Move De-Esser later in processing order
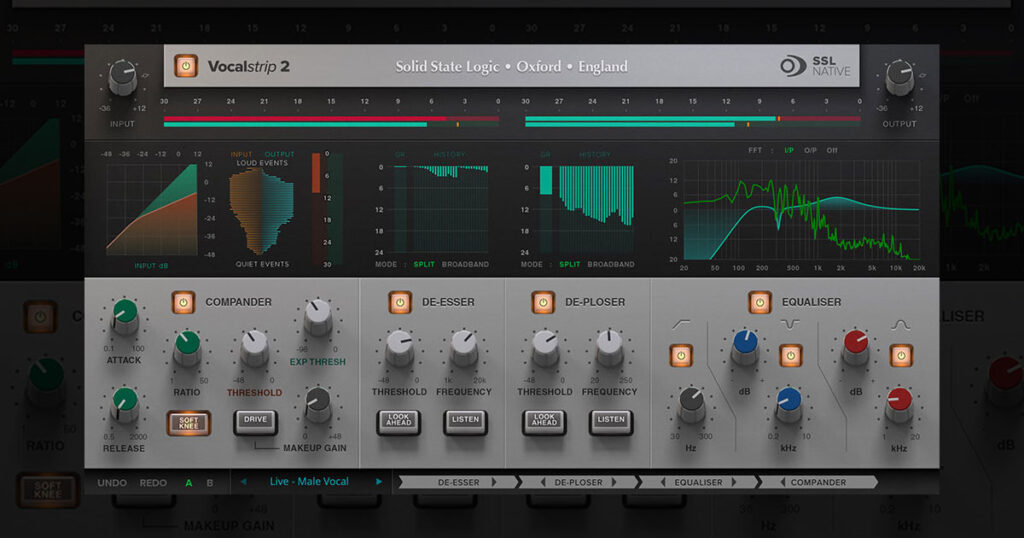Screen dimensions: 1024x538 coord(494,483)
